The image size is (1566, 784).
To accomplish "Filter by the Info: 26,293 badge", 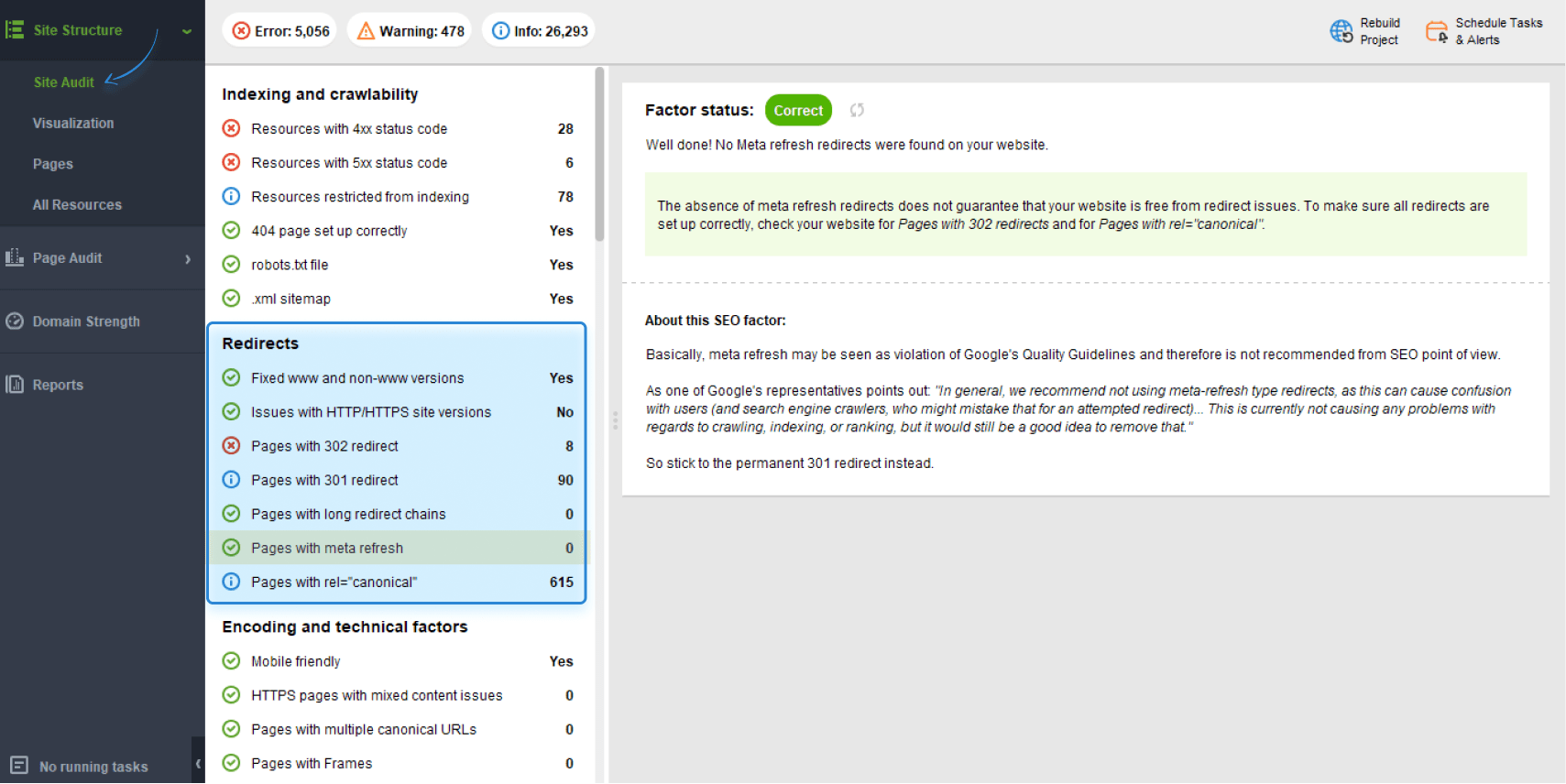I will [539, 31].
